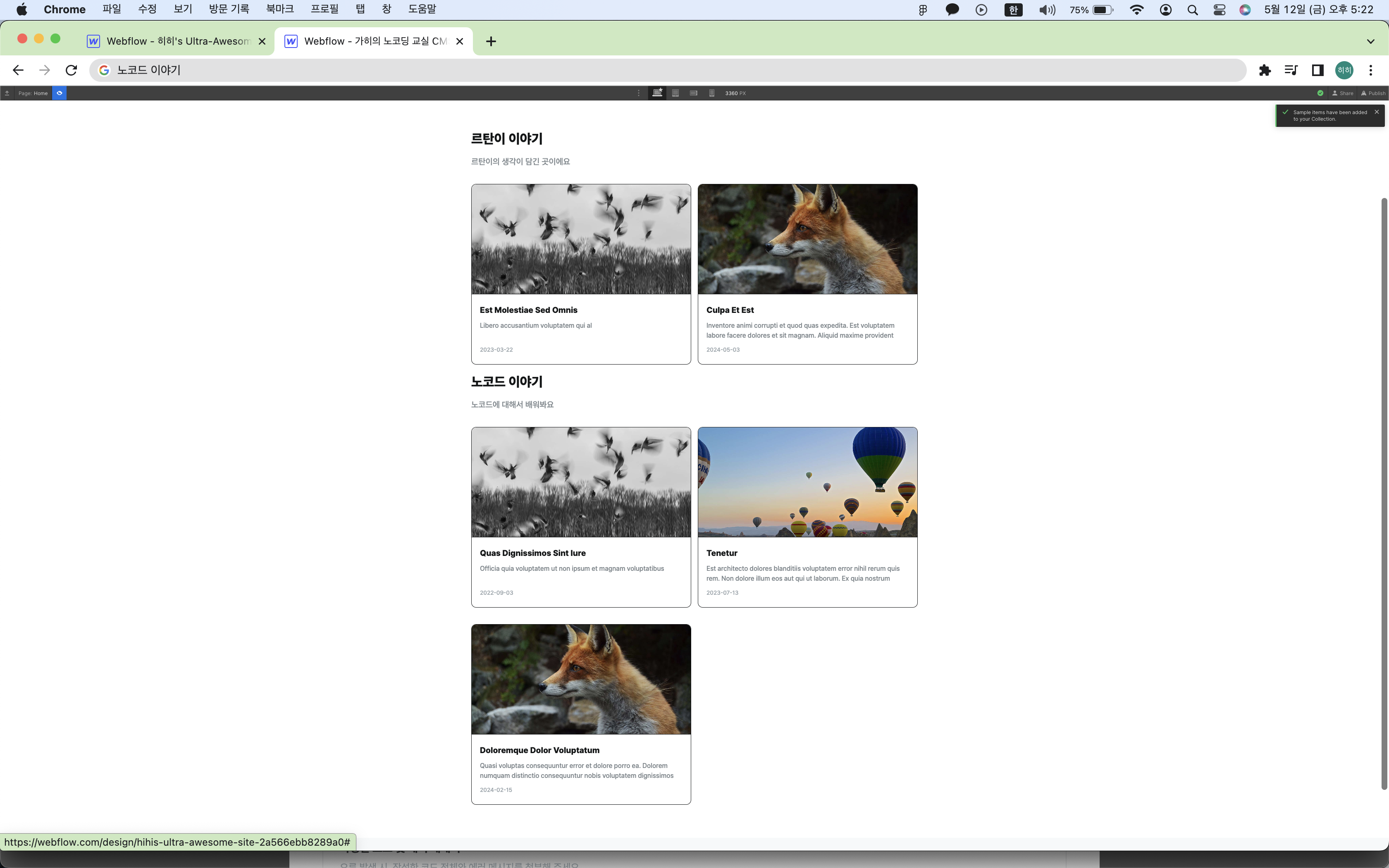Image resolution: width=1389 pixels, height=868 pixels.
Task: Click the Sample items added notification text
Action: click(x=1330, y=115)
